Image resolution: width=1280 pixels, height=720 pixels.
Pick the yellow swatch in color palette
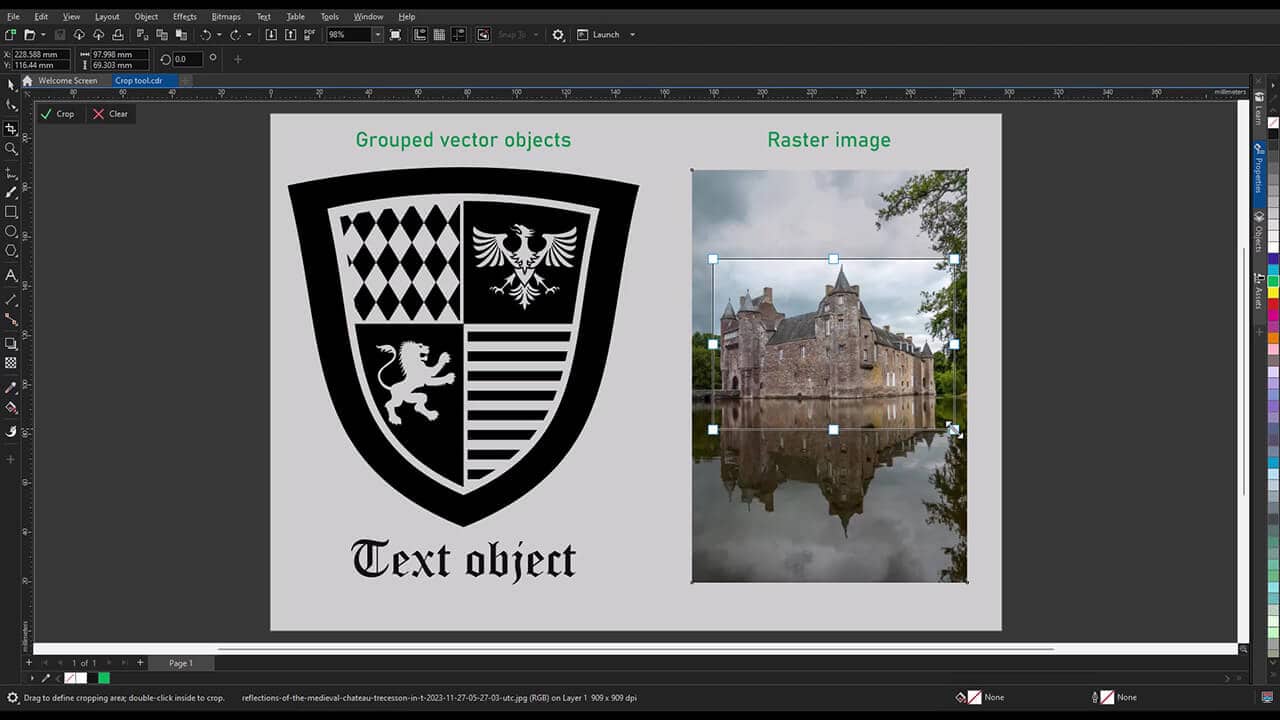(1273, 294)
